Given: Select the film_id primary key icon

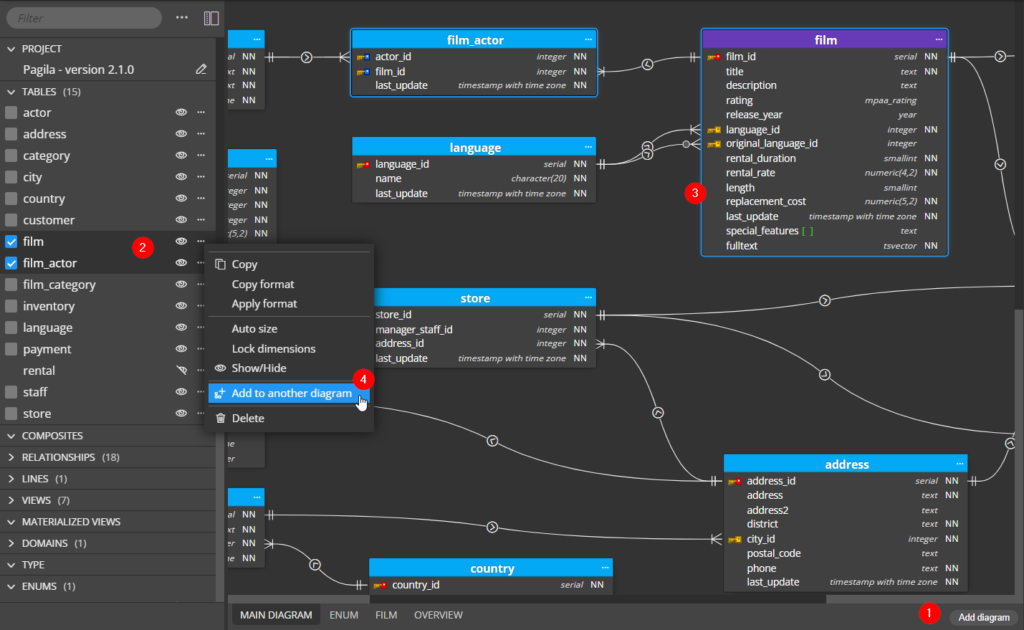Looking at the screenshot, I should (x=714, y=57).
